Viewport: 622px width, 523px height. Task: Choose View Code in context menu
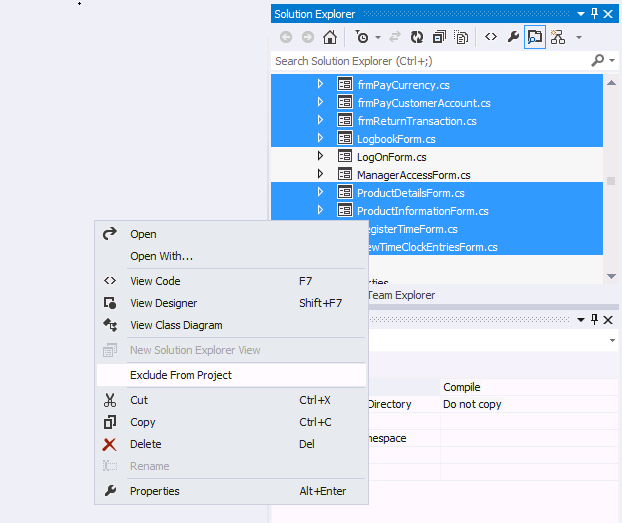tap(231, 281)
